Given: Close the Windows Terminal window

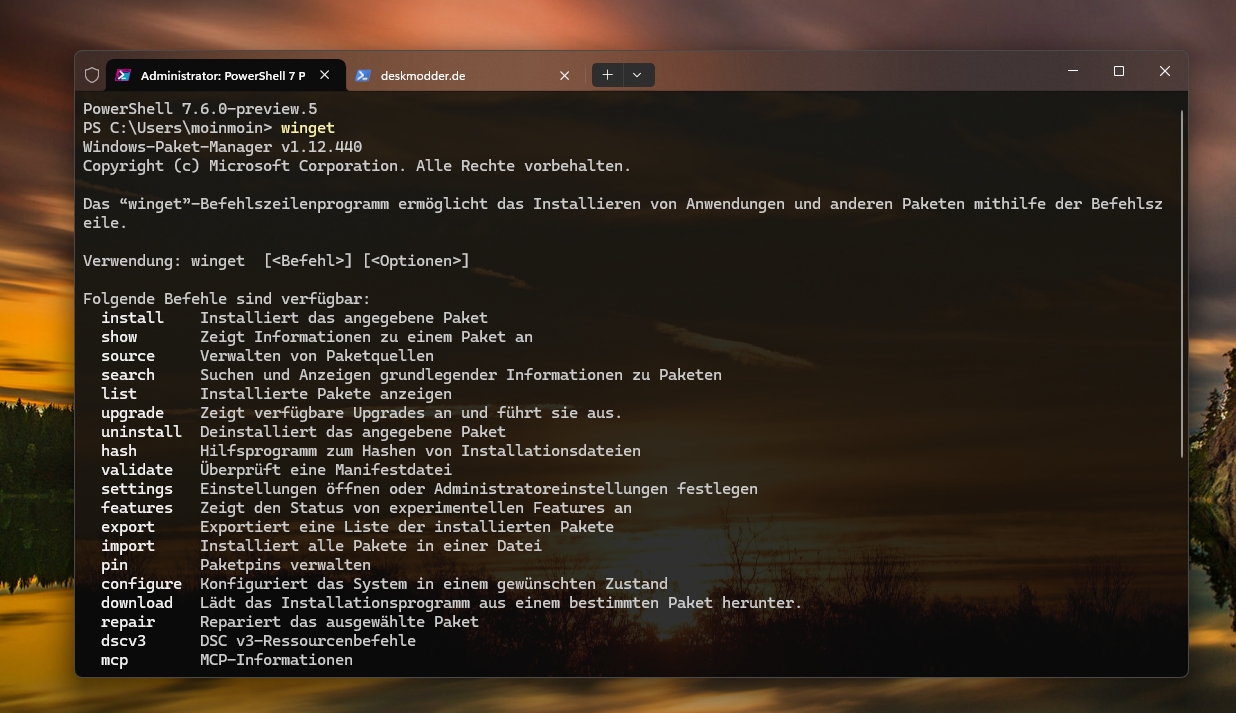Looking at the screenshot, I should tap(1165, 71).
